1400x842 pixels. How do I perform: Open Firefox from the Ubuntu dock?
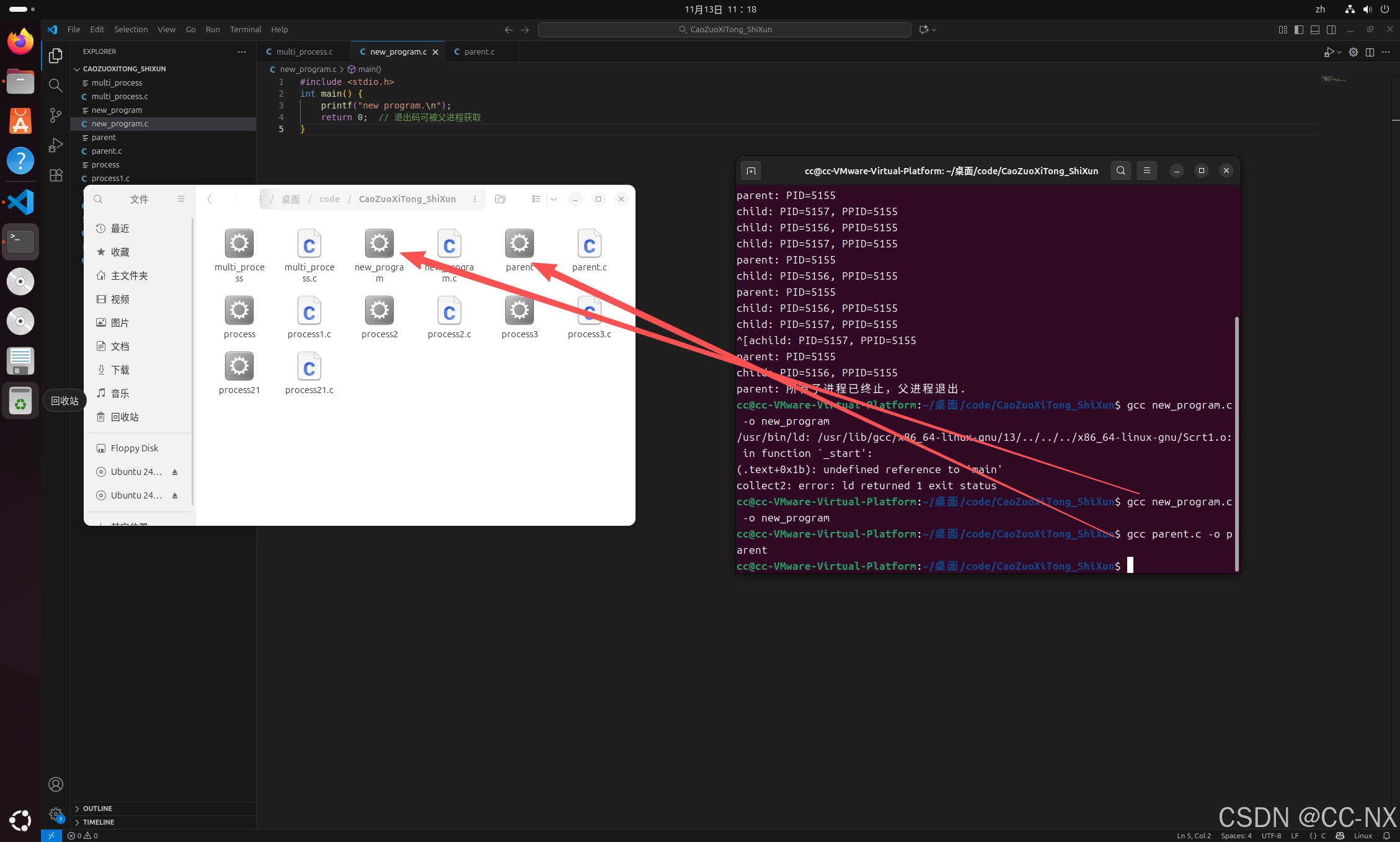click(20, 42)
